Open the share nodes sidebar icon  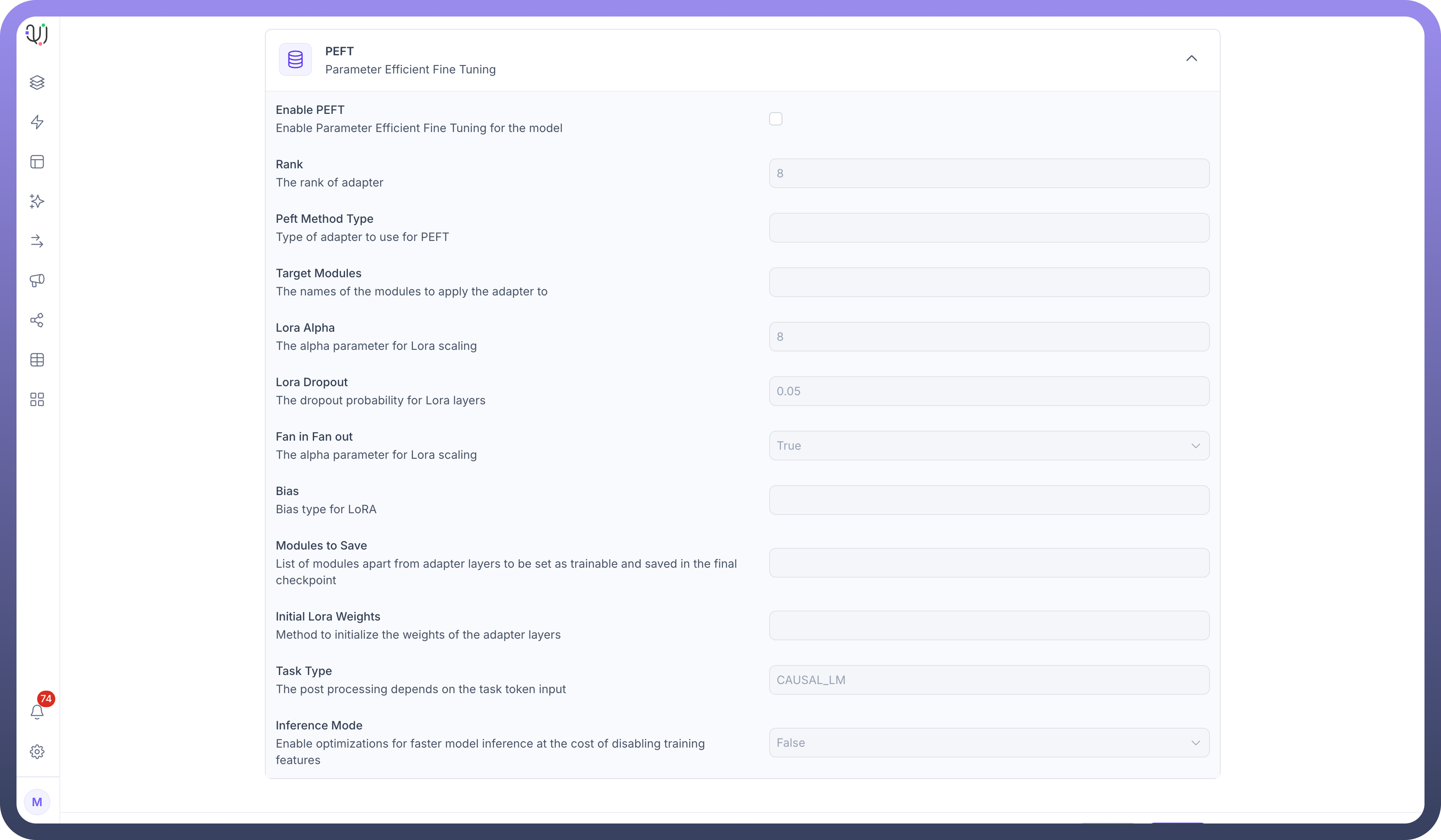(37, 320)
